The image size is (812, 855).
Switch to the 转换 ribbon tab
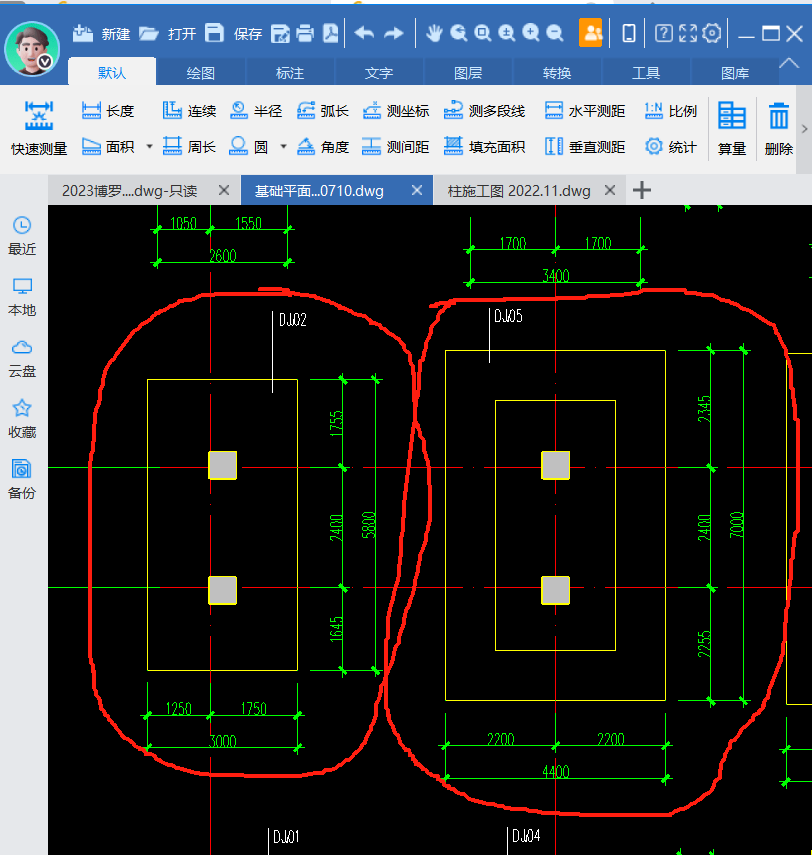point(557,73)
